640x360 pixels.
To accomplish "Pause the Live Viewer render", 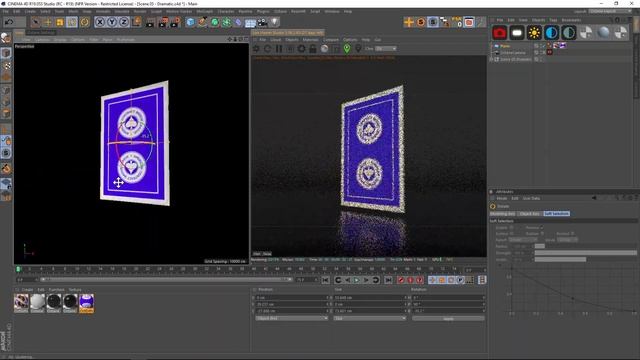I will tap(279, 49).
